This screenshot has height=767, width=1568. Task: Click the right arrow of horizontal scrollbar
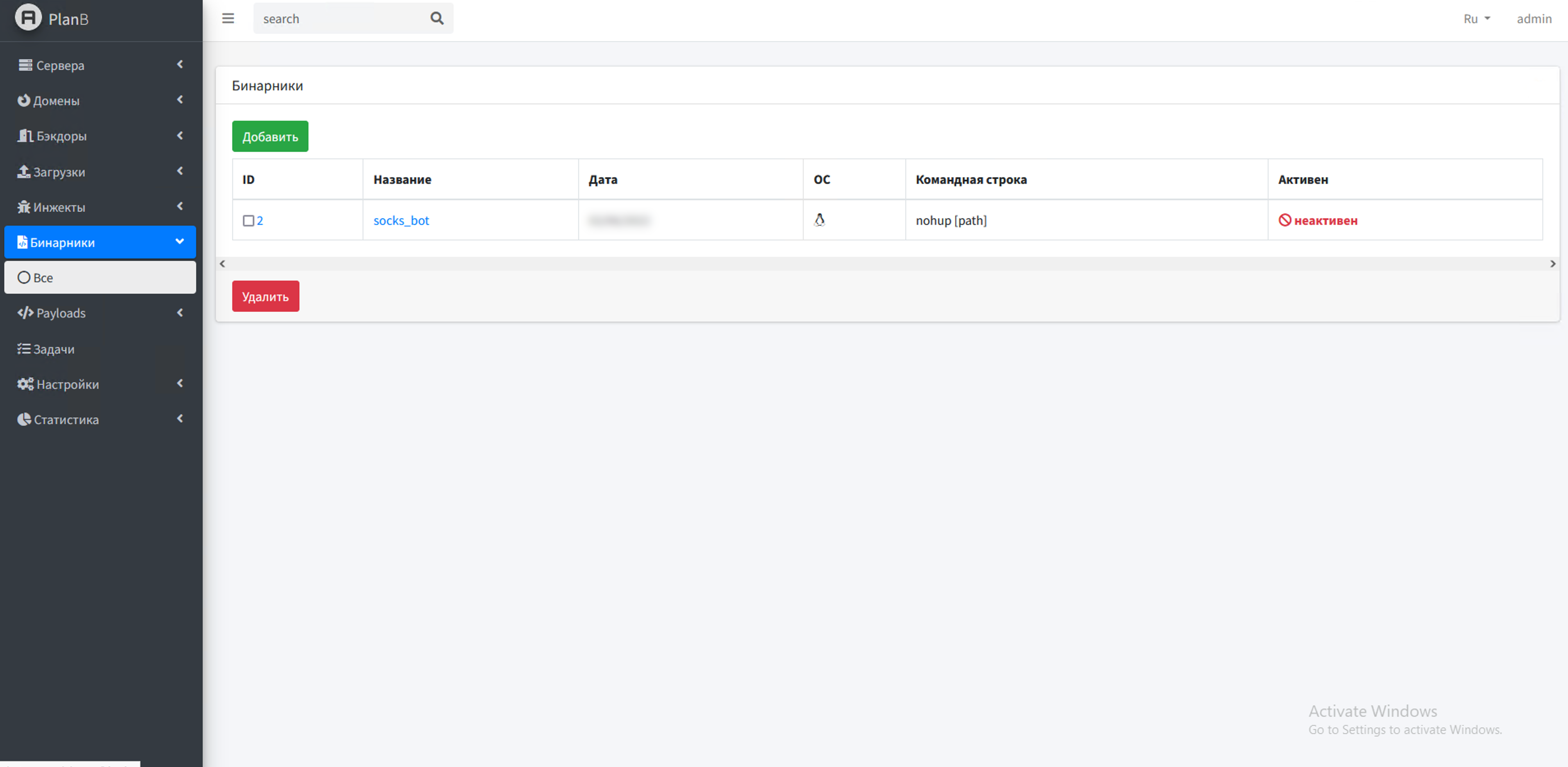pyautogui.click(x=1552, y=264)
